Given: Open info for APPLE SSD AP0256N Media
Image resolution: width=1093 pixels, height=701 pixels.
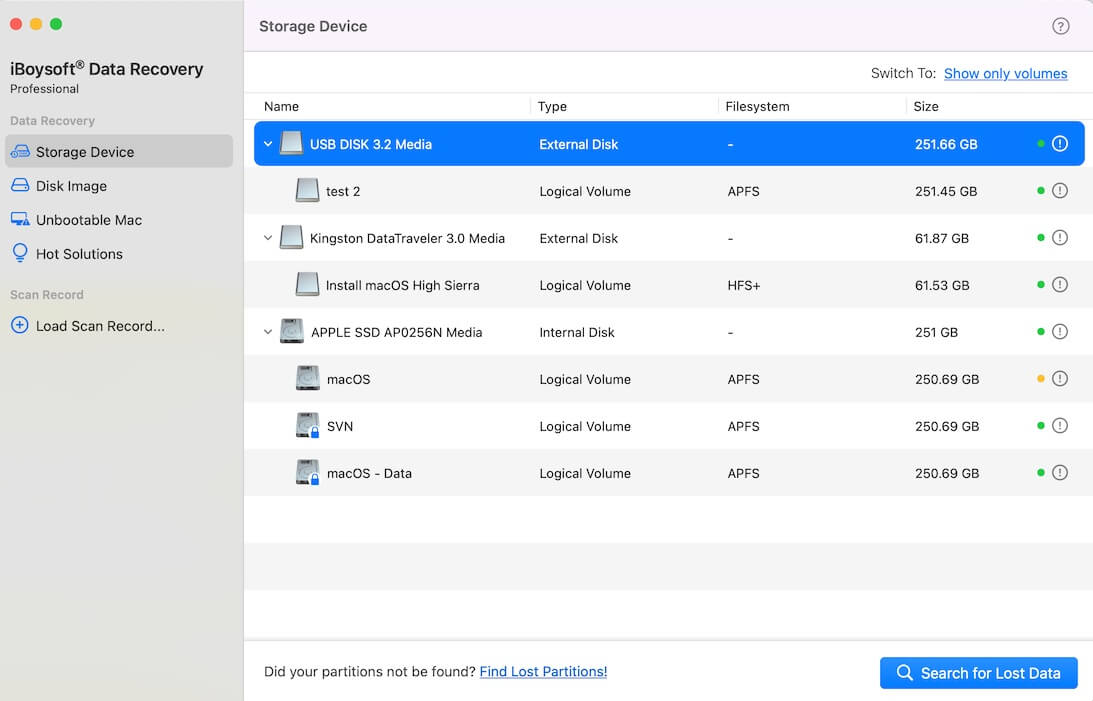Looking at the screenshot, I should pos(1060,332).
